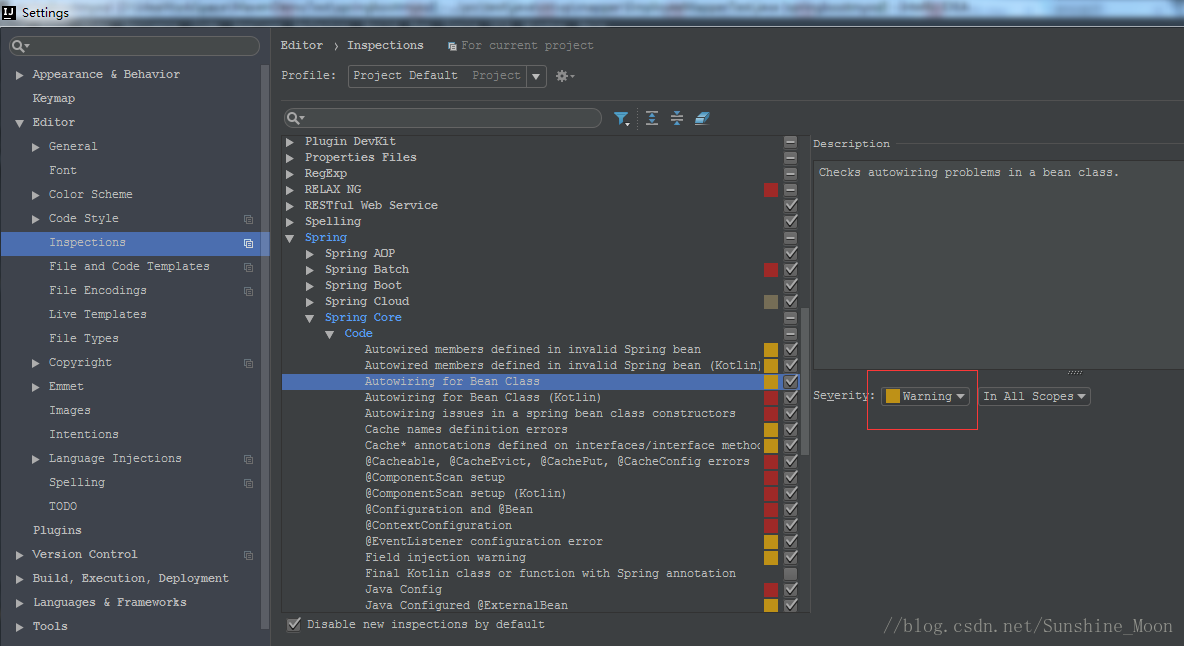Click the Expand All icon
The height and width of the screenshot is (646, 1184).
(x=652, y=118)
